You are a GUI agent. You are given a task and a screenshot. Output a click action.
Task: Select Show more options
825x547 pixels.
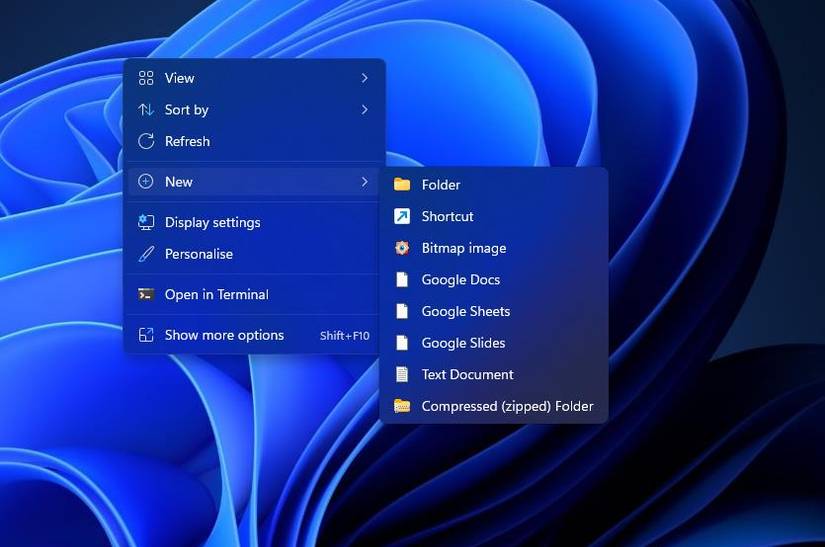[x=254, y=335]
